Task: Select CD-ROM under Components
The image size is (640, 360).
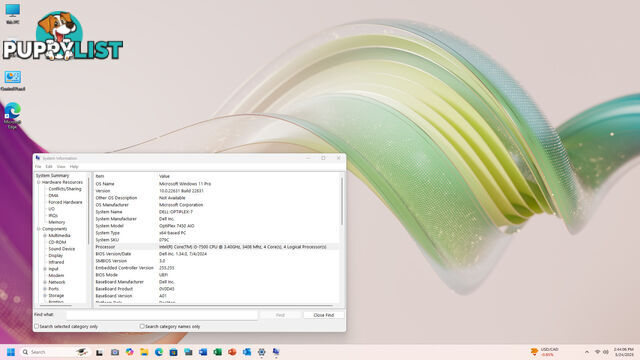Action: pyautogui.click(x=57, y=242)
